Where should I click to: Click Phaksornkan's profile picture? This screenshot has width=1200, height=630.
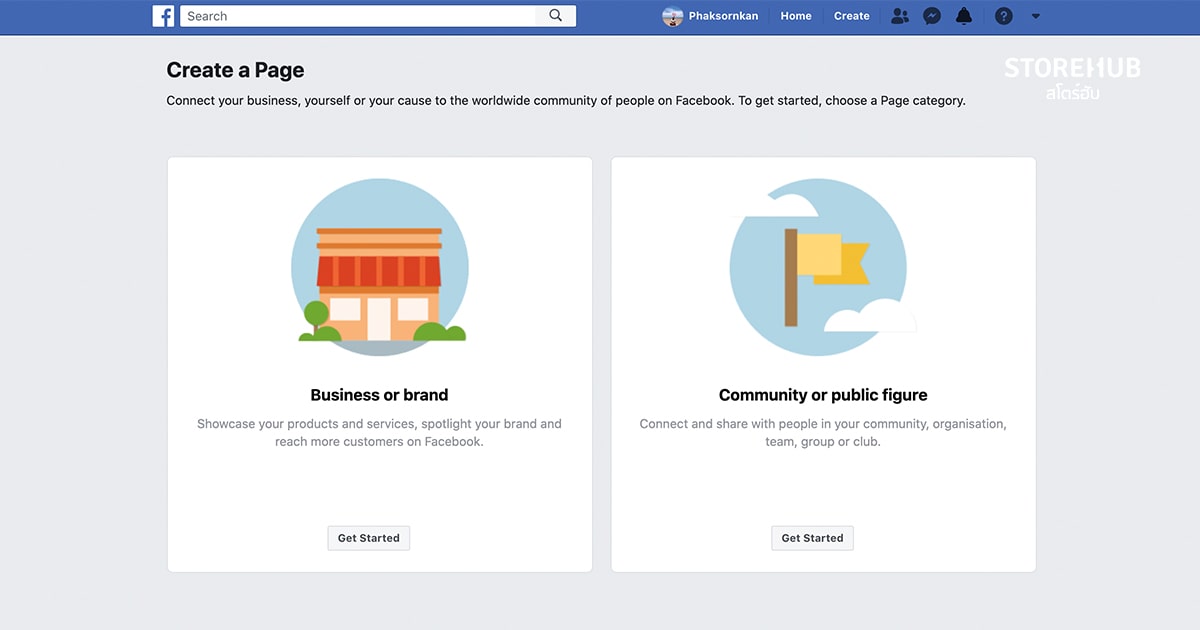tap(671, 15)
